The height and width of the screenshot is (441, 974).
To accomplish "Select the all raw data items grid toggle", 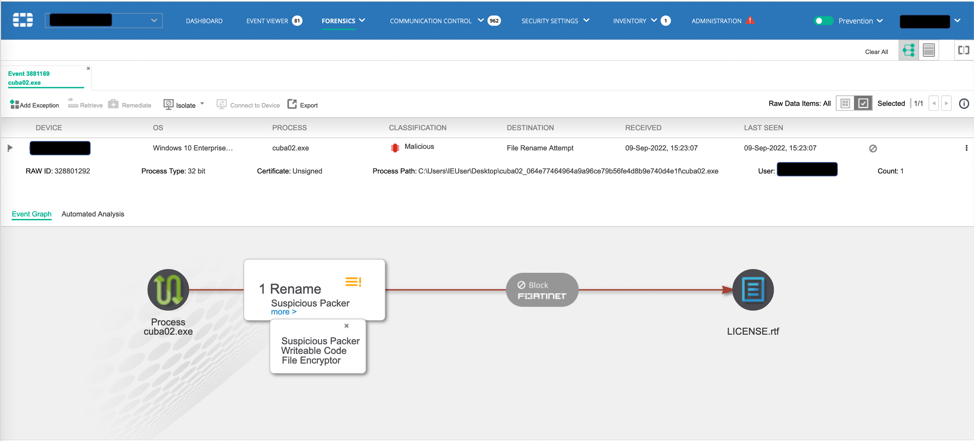I will pyautogui.click(x=845, y=104).
